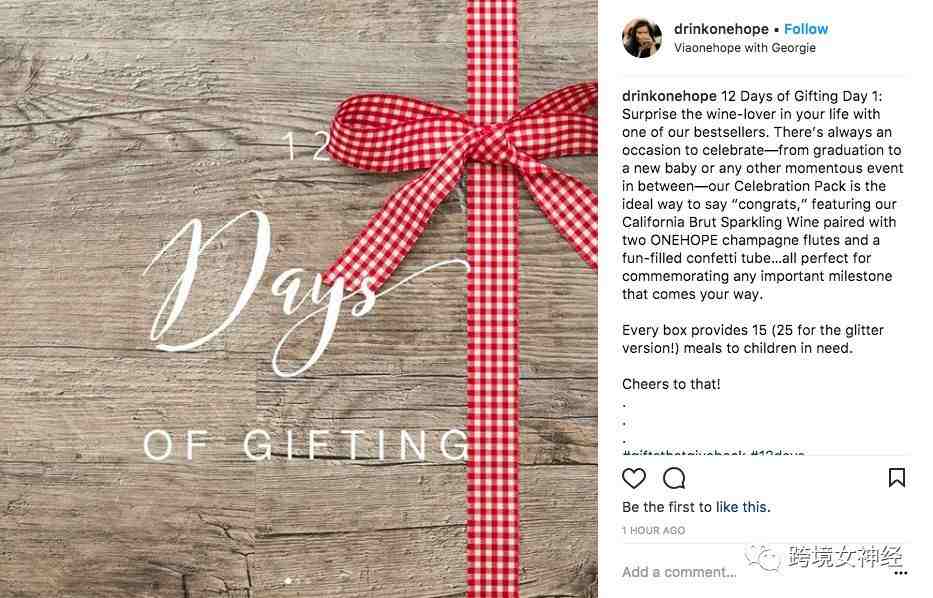This screenshot has height=598, width=933.
Task: Click the 'like this' link
Action: tap(743, 507)
